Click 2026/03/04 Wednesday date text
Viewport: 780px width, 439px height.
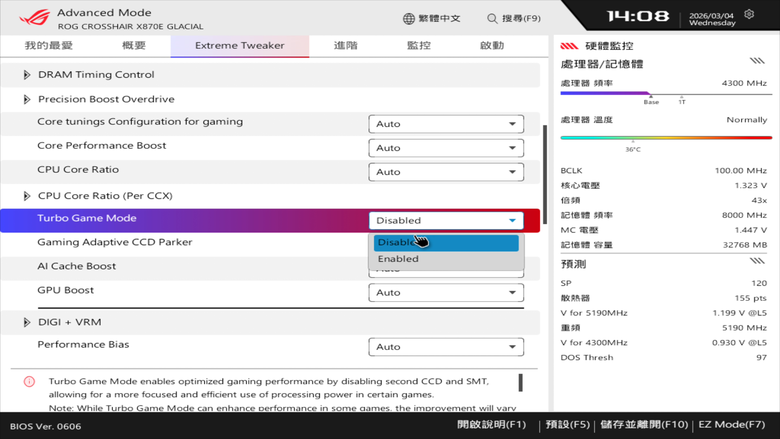(x=712, y=19)
